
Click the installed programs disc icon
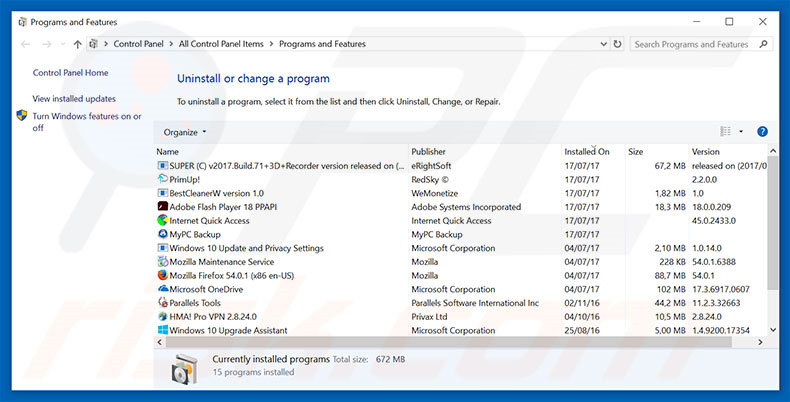pos(184,367)
